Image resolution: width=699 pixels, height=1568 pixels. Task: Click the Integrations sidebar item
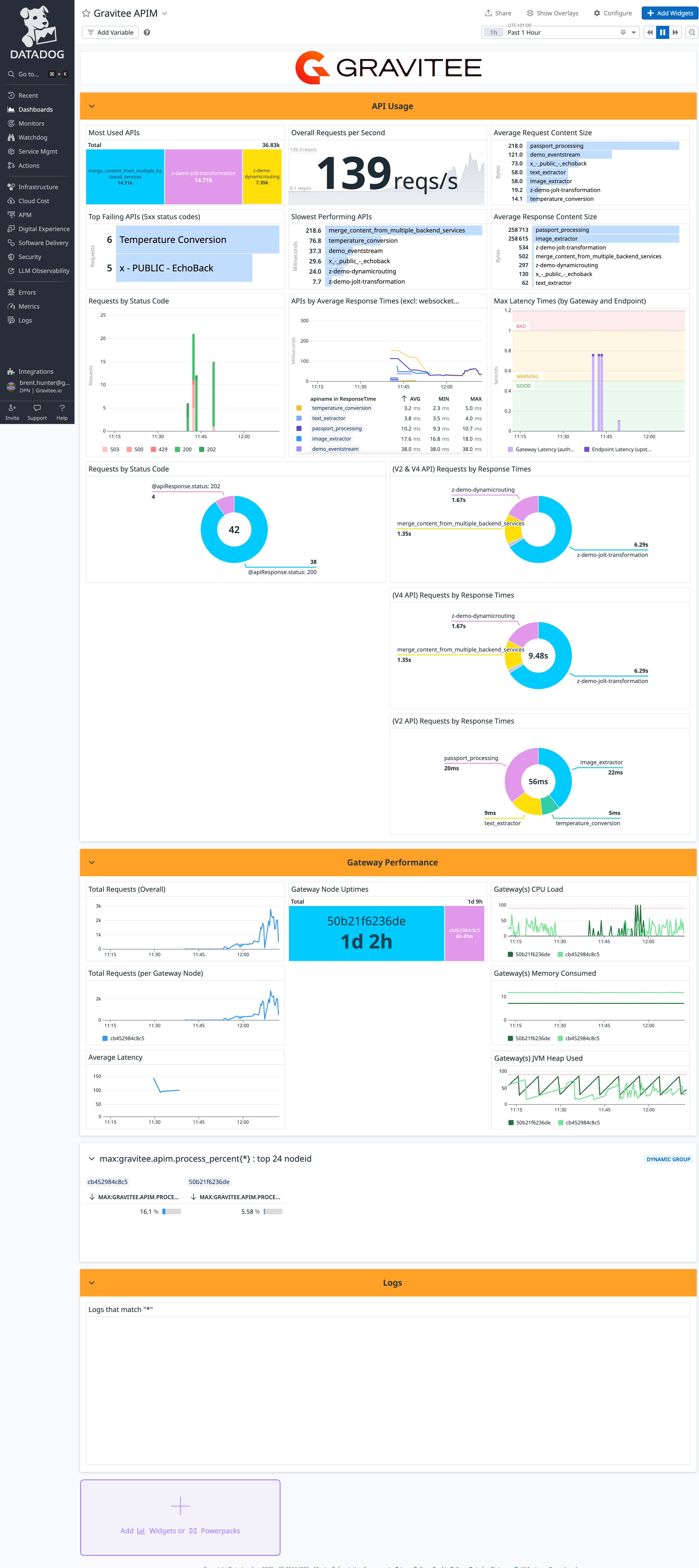pos(35,371)
